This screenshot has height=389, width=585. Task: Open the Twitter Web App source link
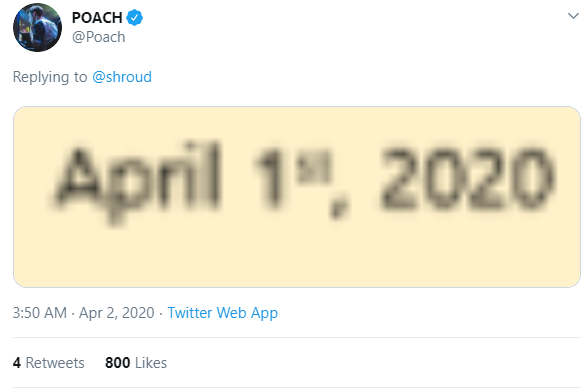coord(223,313)
